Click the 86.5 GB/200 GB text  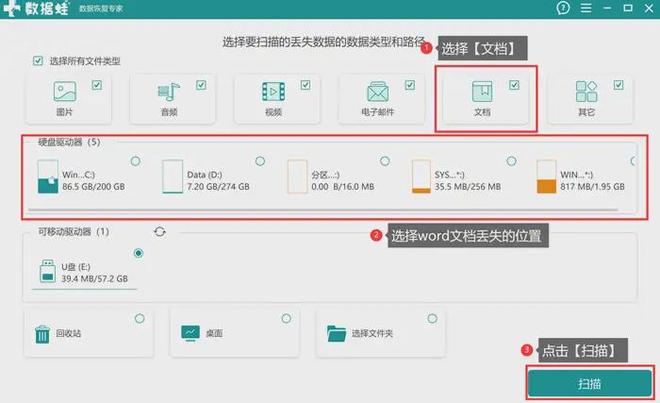tap(93, 187)
